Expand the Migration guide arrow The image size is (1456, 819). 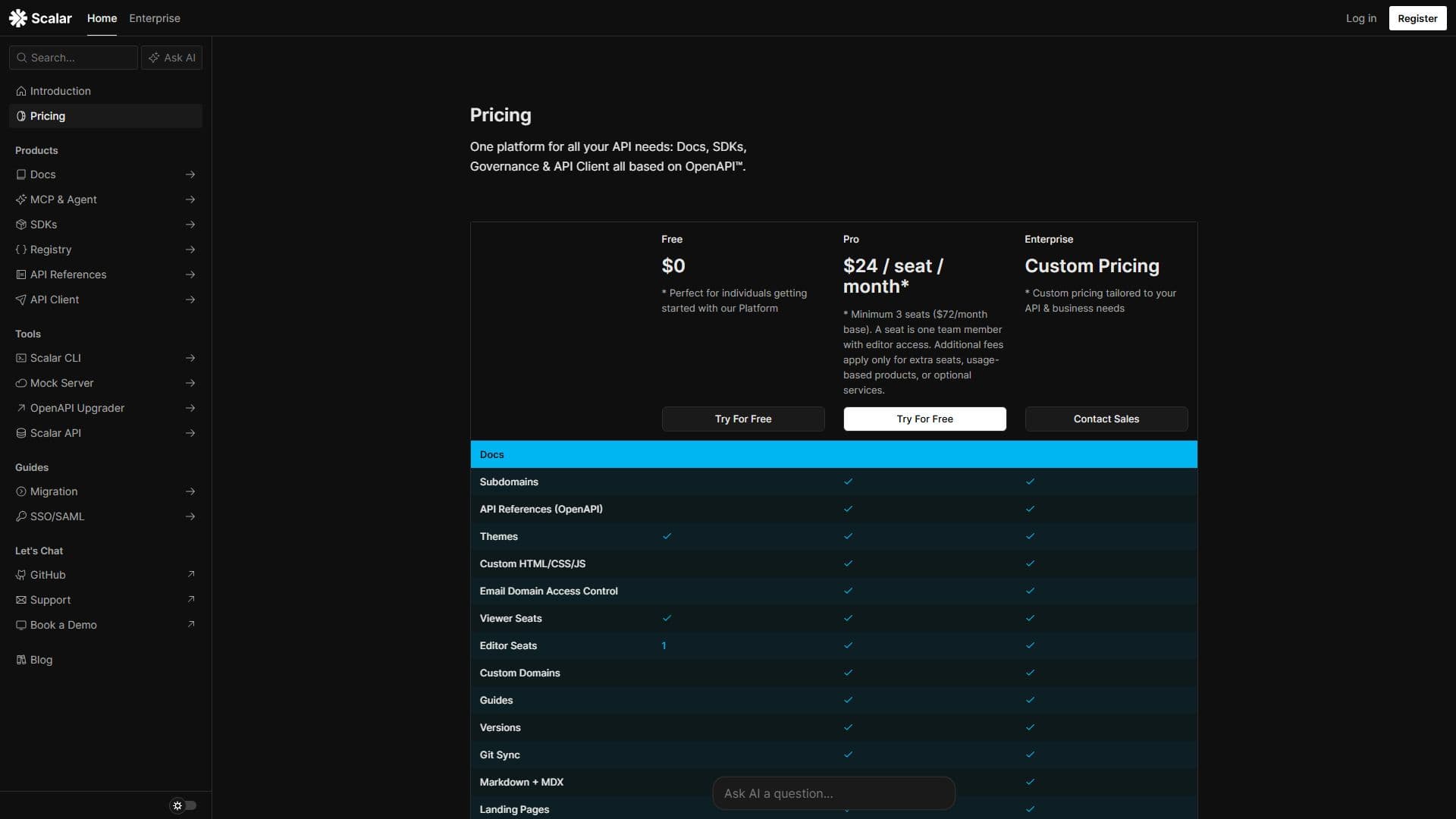tap(190, 491)
